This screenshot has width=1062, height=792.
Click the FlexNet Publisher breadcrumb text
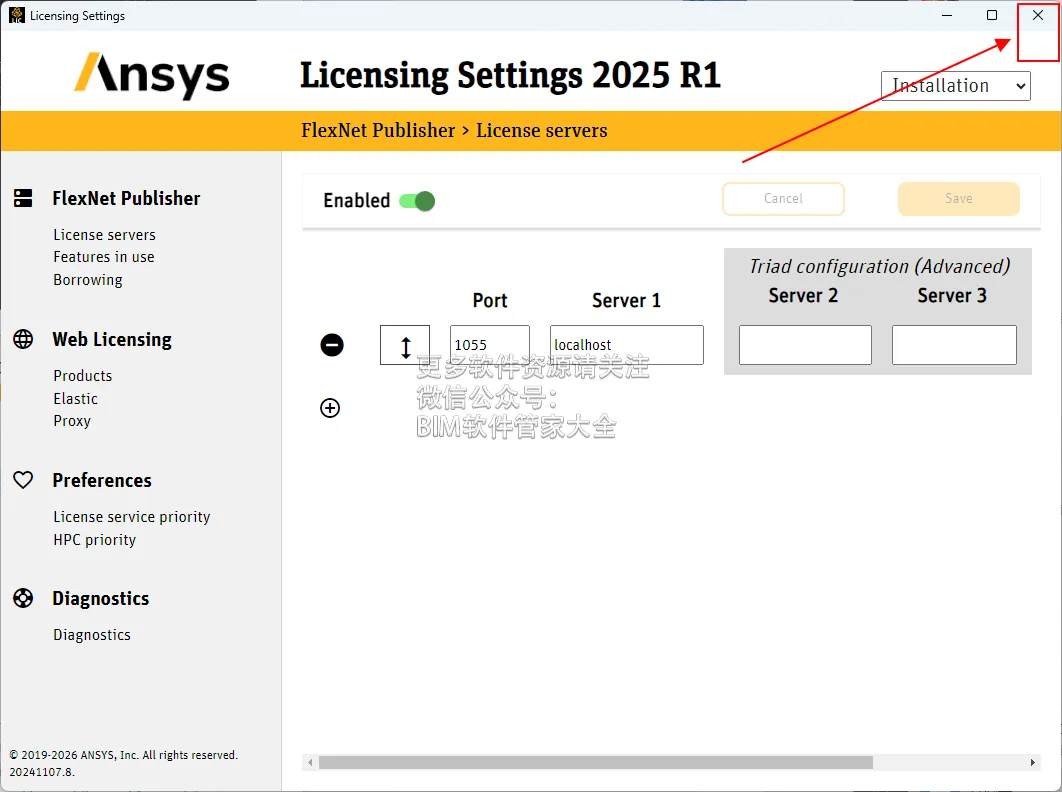tap(378, 130)
